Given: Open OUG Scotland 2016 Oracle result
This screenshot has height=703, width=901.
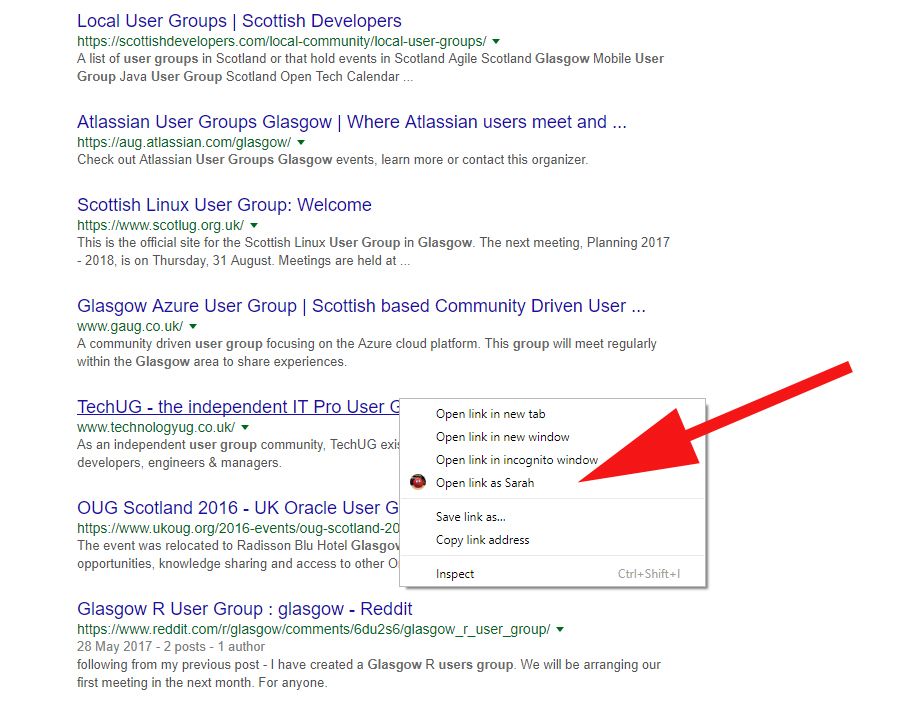Looking at the screenshot, I should [238, 508].
